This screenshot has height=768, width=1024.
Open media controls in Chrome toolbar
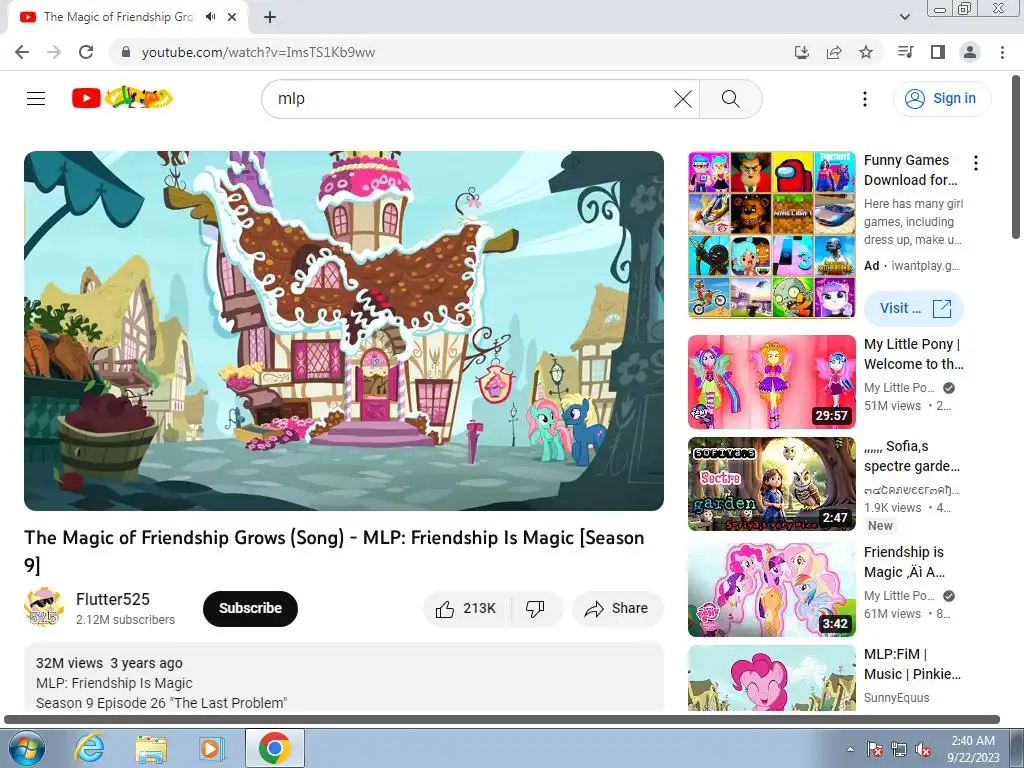(x=905, y=52)
